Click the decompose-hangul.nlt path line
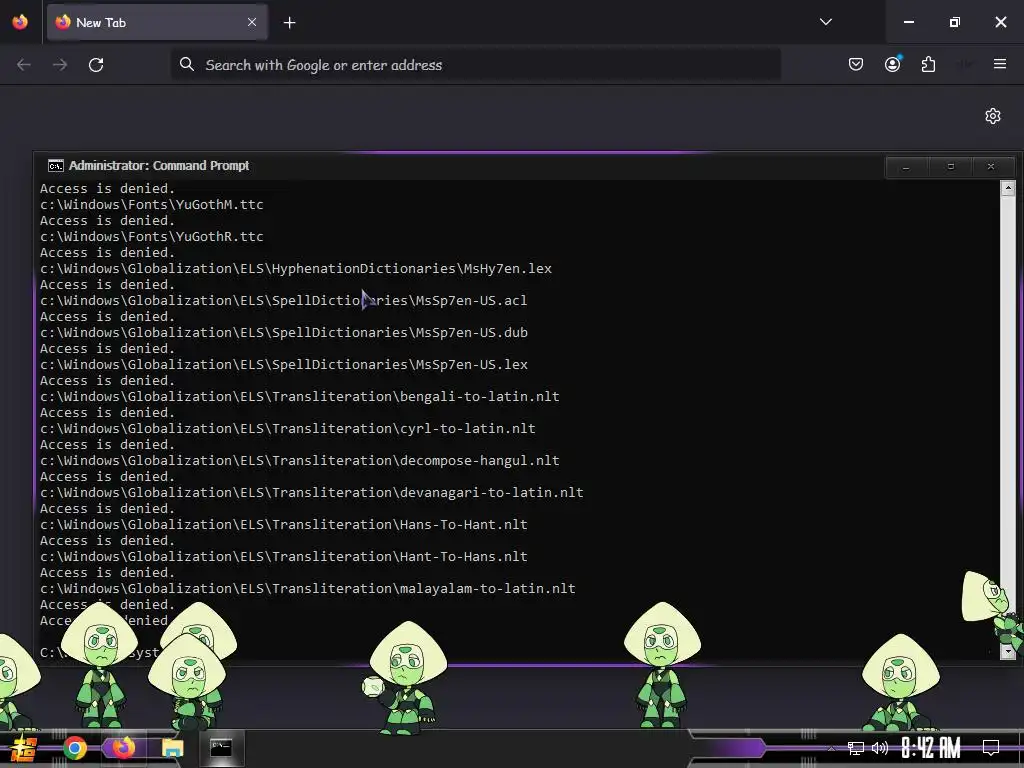 (300, 460)
